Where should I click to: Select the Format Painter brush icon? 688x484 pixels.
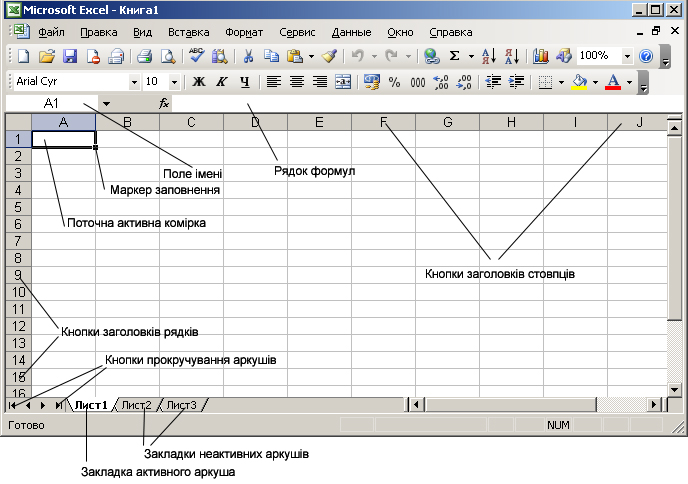pos(329,56)
